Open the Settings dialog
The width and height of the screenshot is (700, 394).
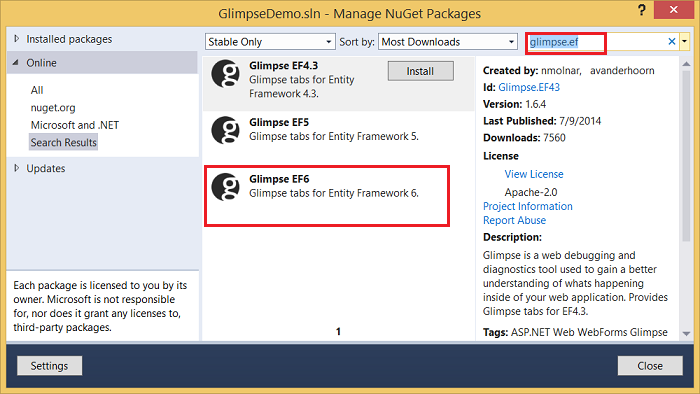[x=49, y=365]
